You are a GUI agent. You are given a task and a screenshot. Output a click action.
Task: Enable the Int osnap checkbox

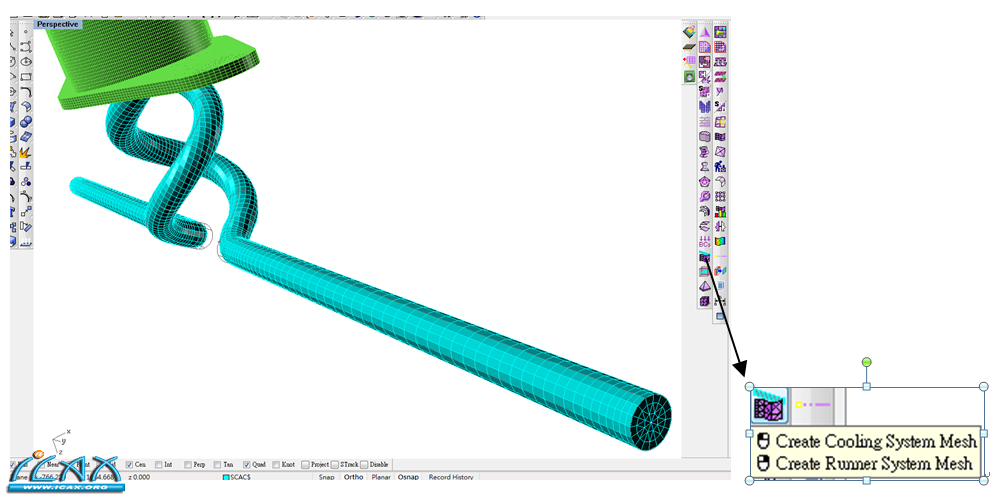(x=158, y=464)
